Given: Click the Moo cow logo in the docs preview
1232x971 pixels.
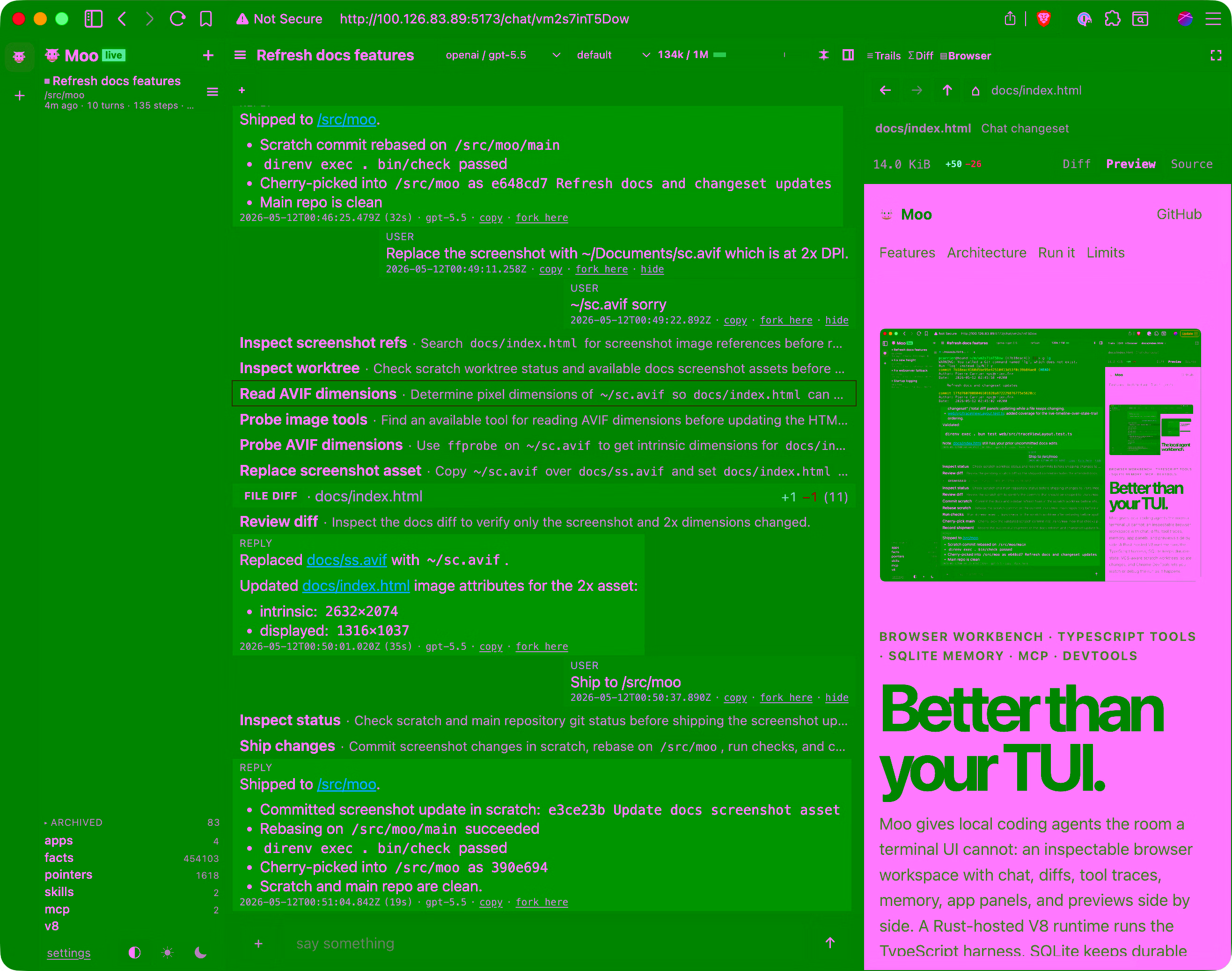Looking at the screenshot, I should (x=887, y=214).
